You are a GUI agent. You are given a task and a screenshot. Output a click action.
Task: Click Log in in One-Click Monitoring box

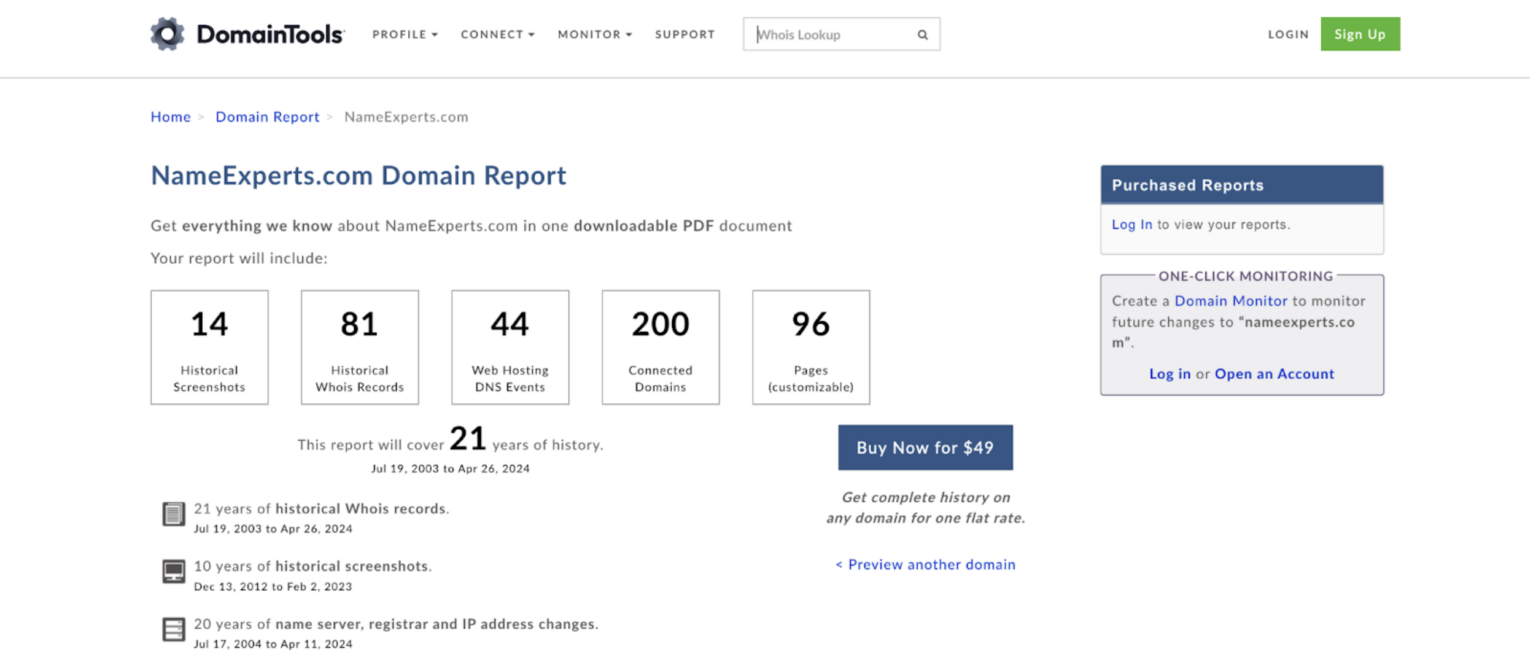click(x=1170, y=374)
